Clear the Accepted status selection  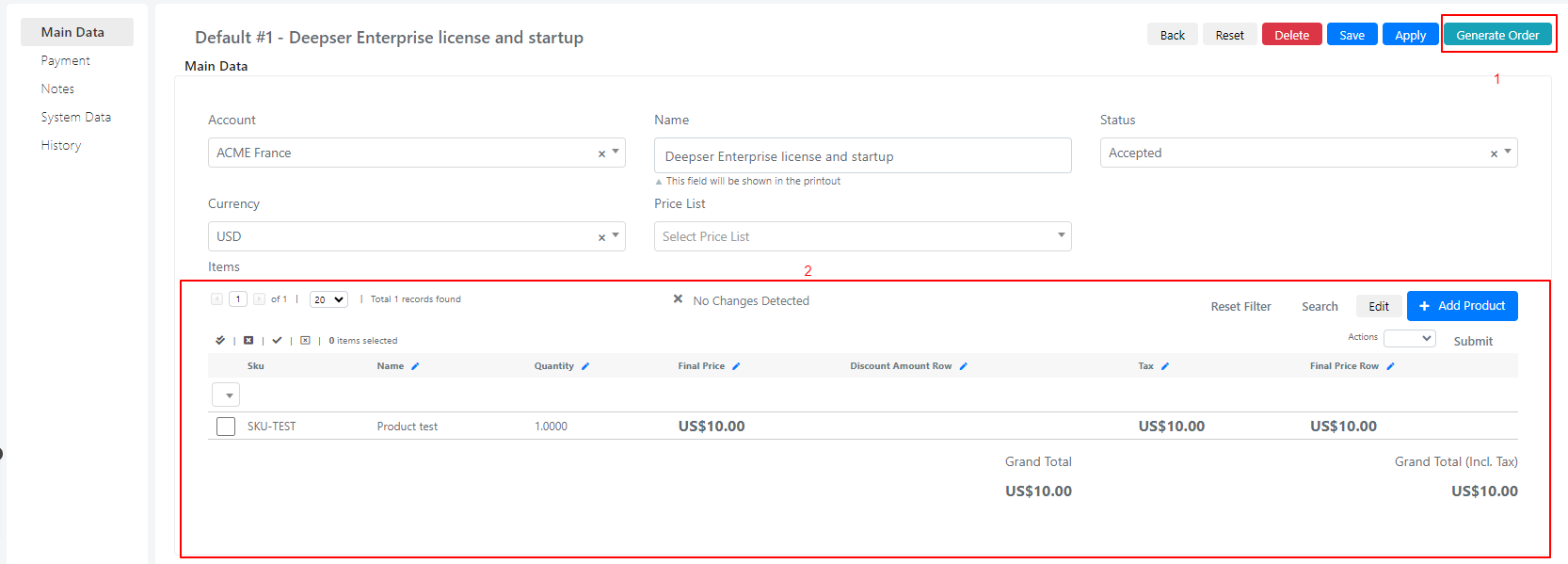click(1494, 153)
